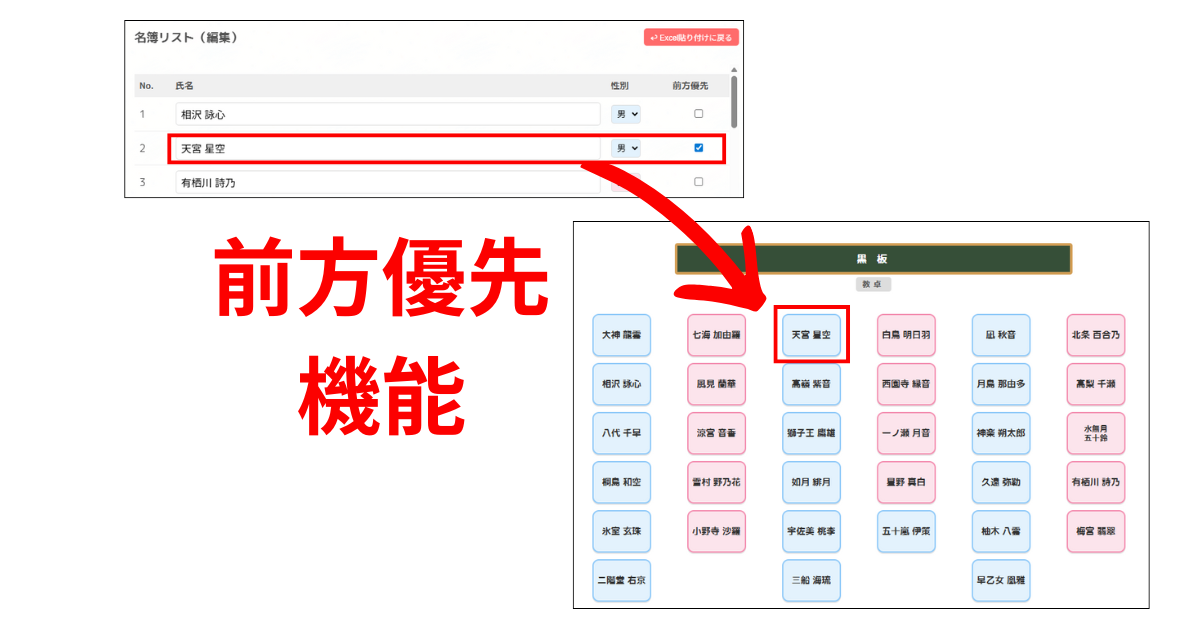Click the 早乙女 凪雅 seat card
The image size is (1200, 630).
(x=1001, y=580)
